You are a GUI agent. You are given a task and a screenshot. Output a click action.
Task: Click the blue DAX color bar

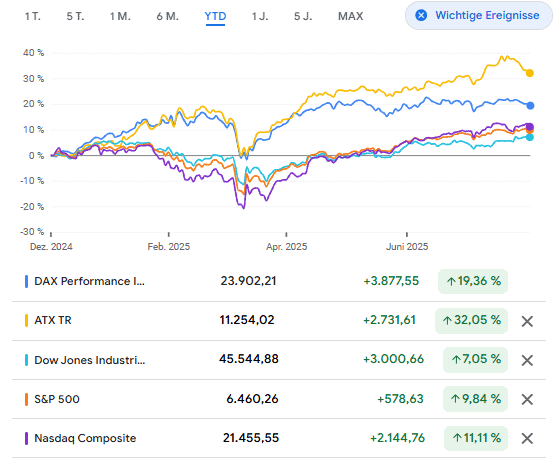click(x=26, y=281)
